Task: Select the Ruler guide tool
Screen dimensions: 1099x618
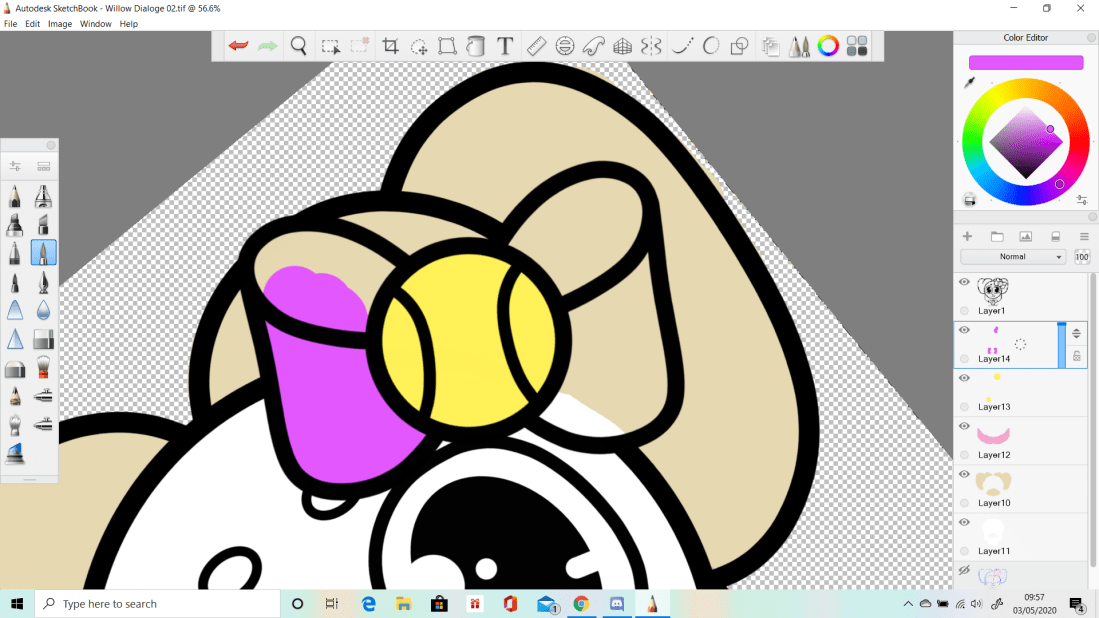Action: pos(536,45)
